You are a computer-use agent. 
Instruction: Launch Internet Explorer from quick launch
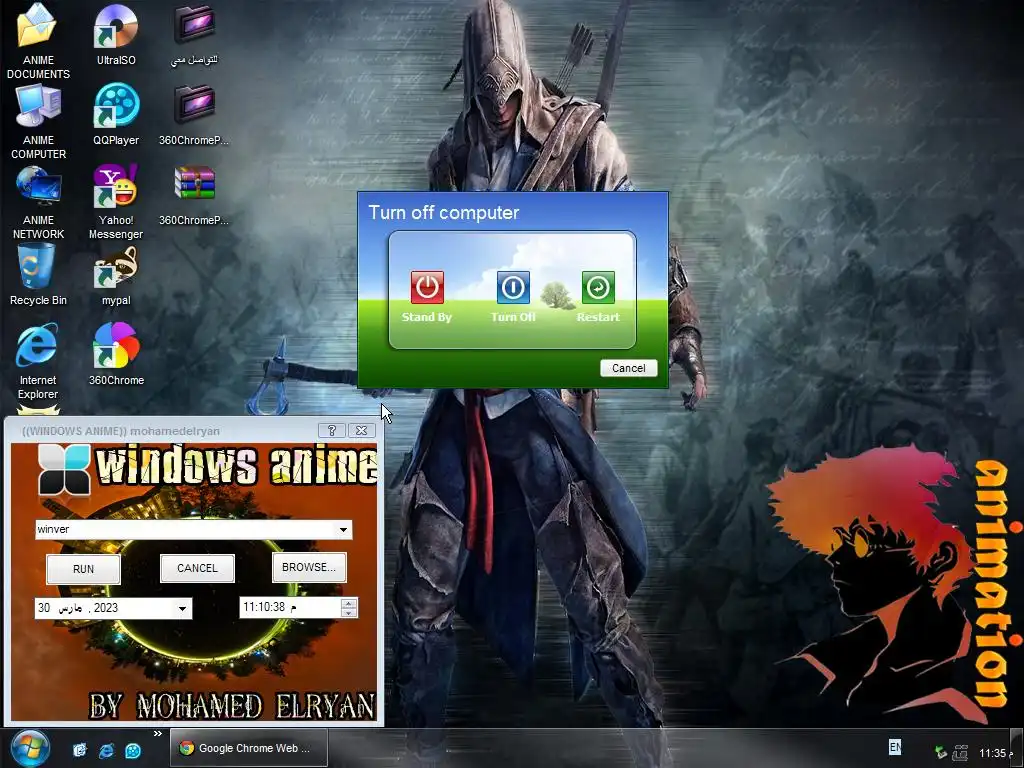(x=106, y=750)
